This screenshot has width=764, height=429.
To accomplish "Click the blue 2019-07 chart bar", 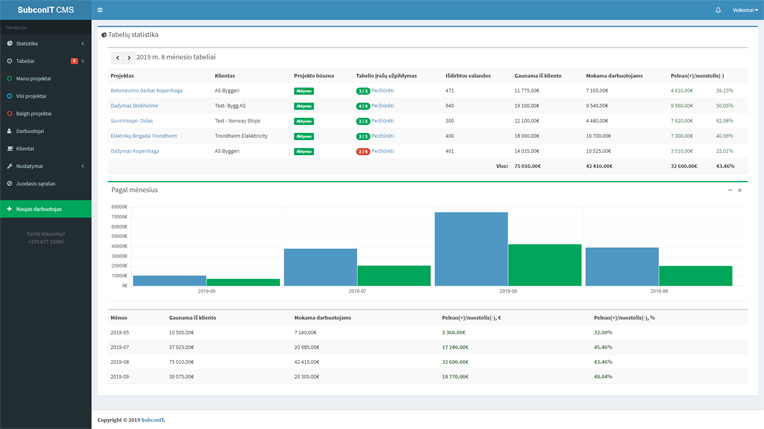I will pyautogui.click(x=321, y=267).
